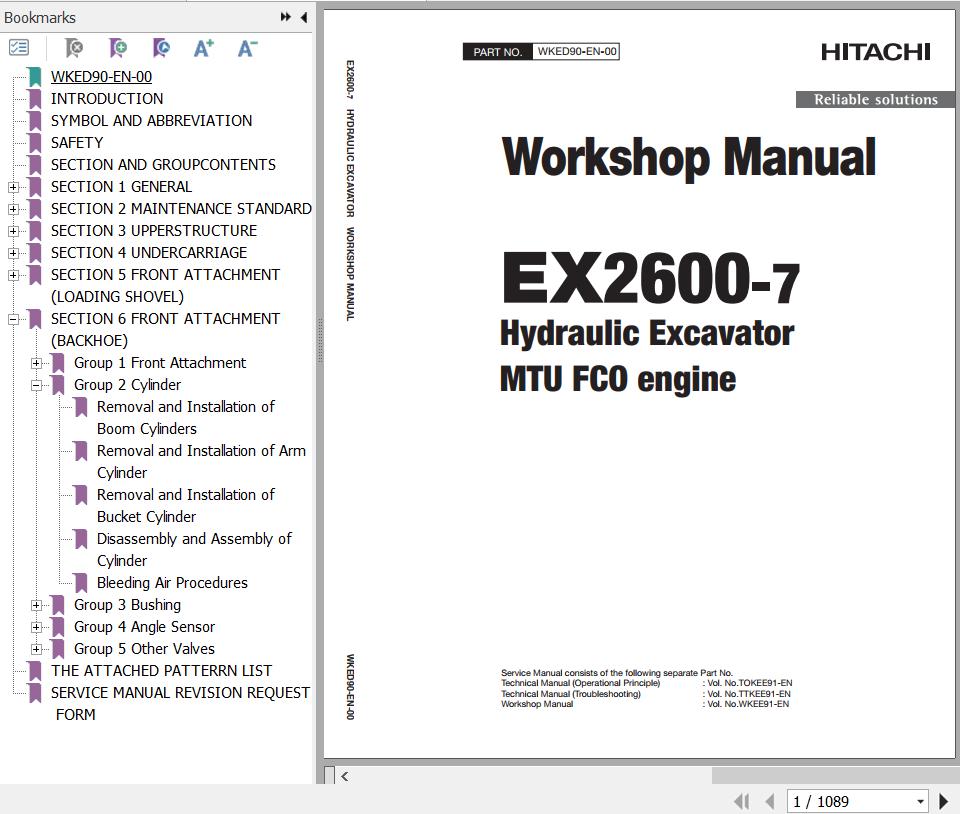Open SECTION AND GROUPCONTENTS bookmark
The width and height of the screenshot is (960, 814).
pyautogui.click(x=163, y=165)
